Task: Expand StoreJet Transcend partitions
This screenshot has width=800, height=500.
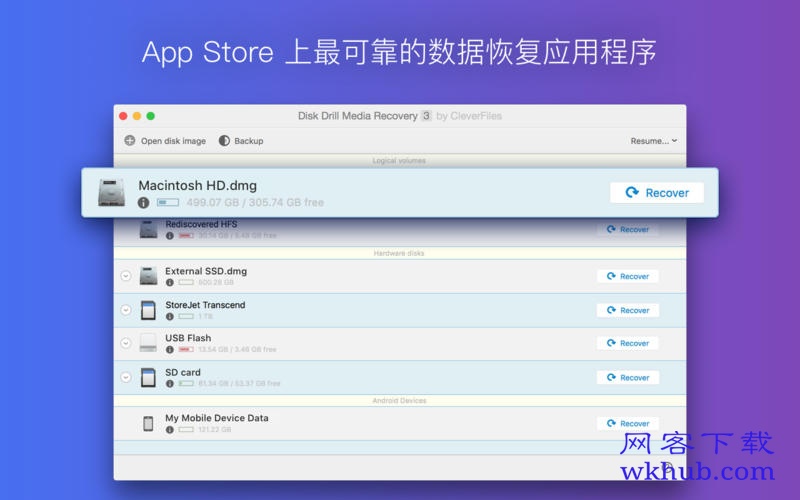Action: tap(126, 310)
